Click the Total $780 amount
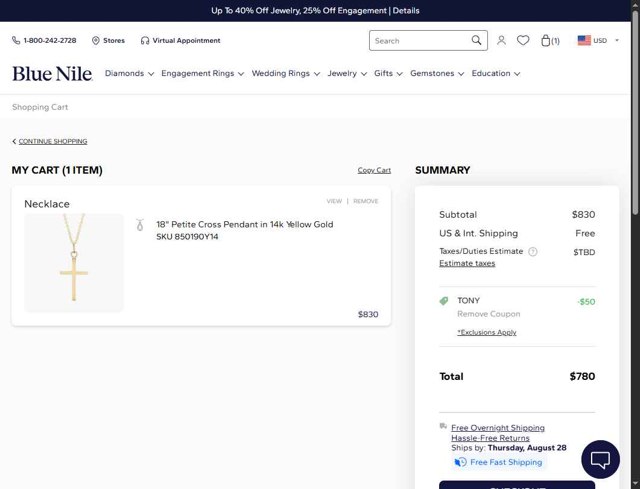The height and width of the screenshot is (489, 640). point(582,376)
